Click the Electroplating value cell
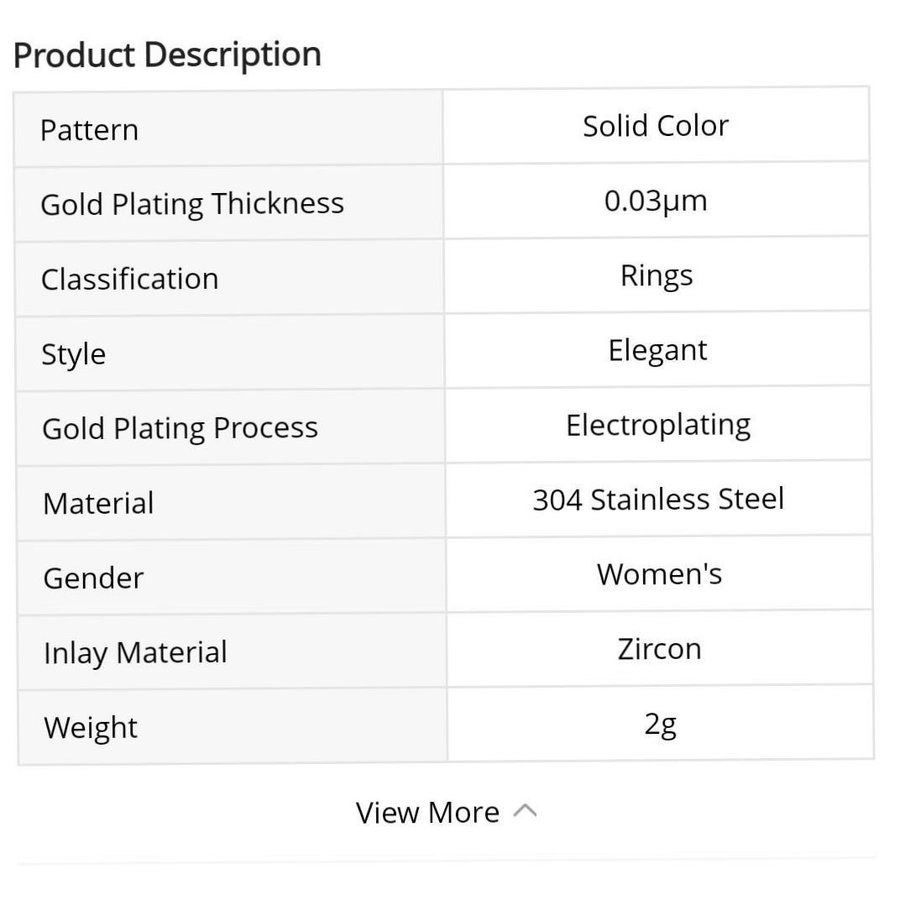 (658, 425)
